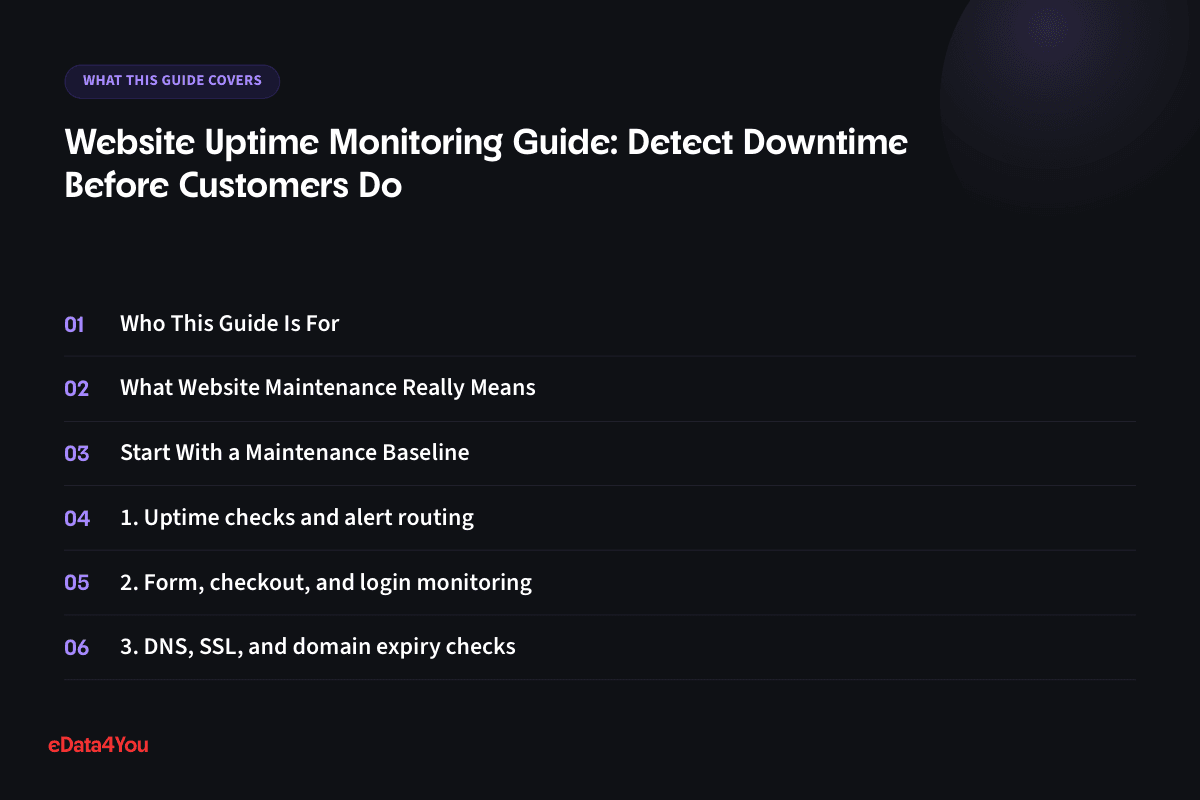Click the eData4You logo
This screenshot has width=1200, height=800.
pyautogui.click(x=98, y=745)
